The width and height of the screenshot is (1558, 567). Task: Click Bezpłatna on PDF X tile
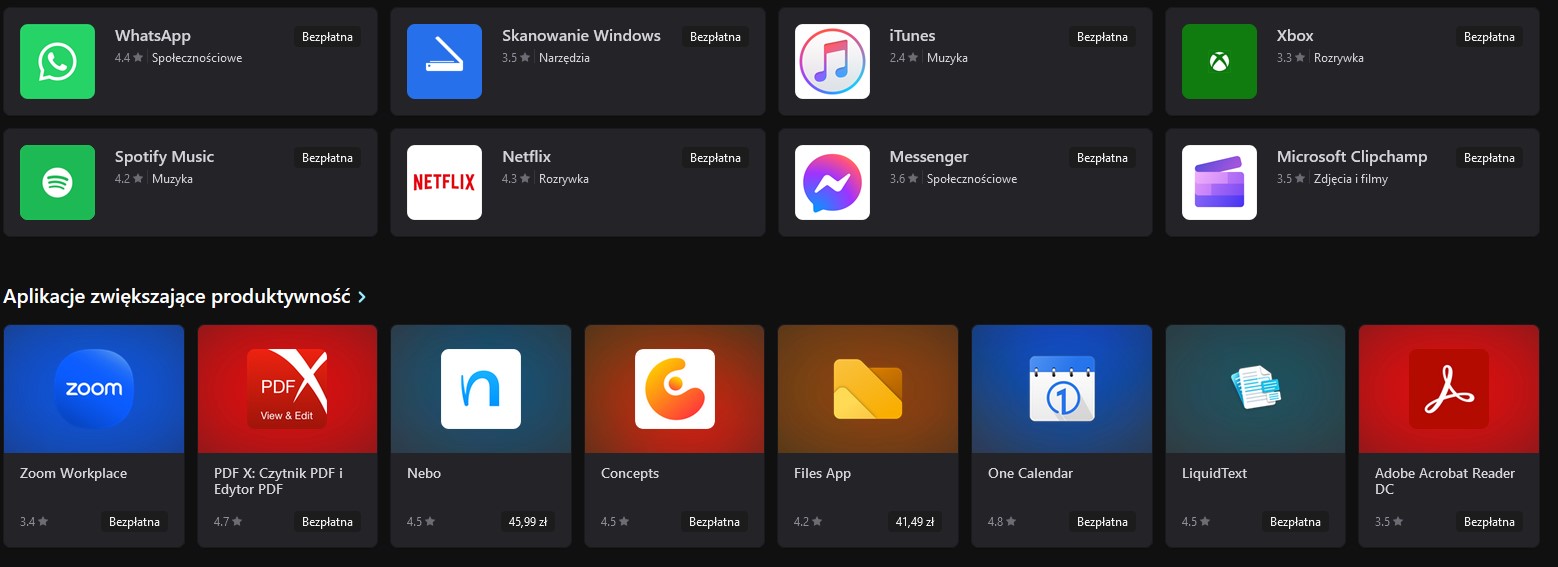click(x=327, y=522)
